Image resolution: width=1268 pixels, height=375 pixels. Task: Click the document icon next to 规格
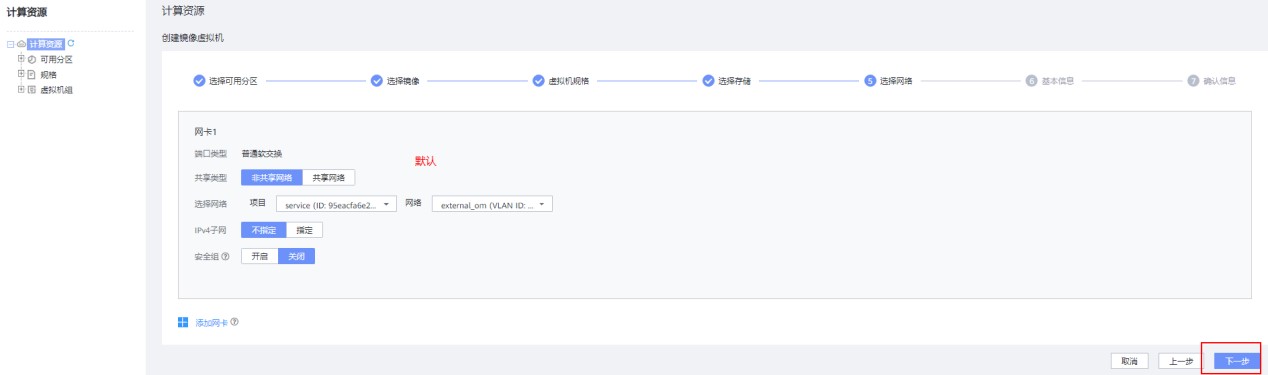click(x=32, y=74)
